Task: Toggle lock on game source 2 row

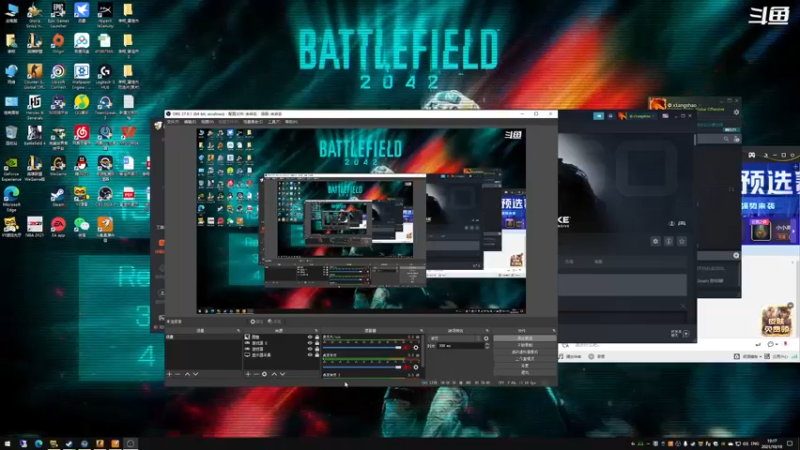Action: click(x=317, y=343)
